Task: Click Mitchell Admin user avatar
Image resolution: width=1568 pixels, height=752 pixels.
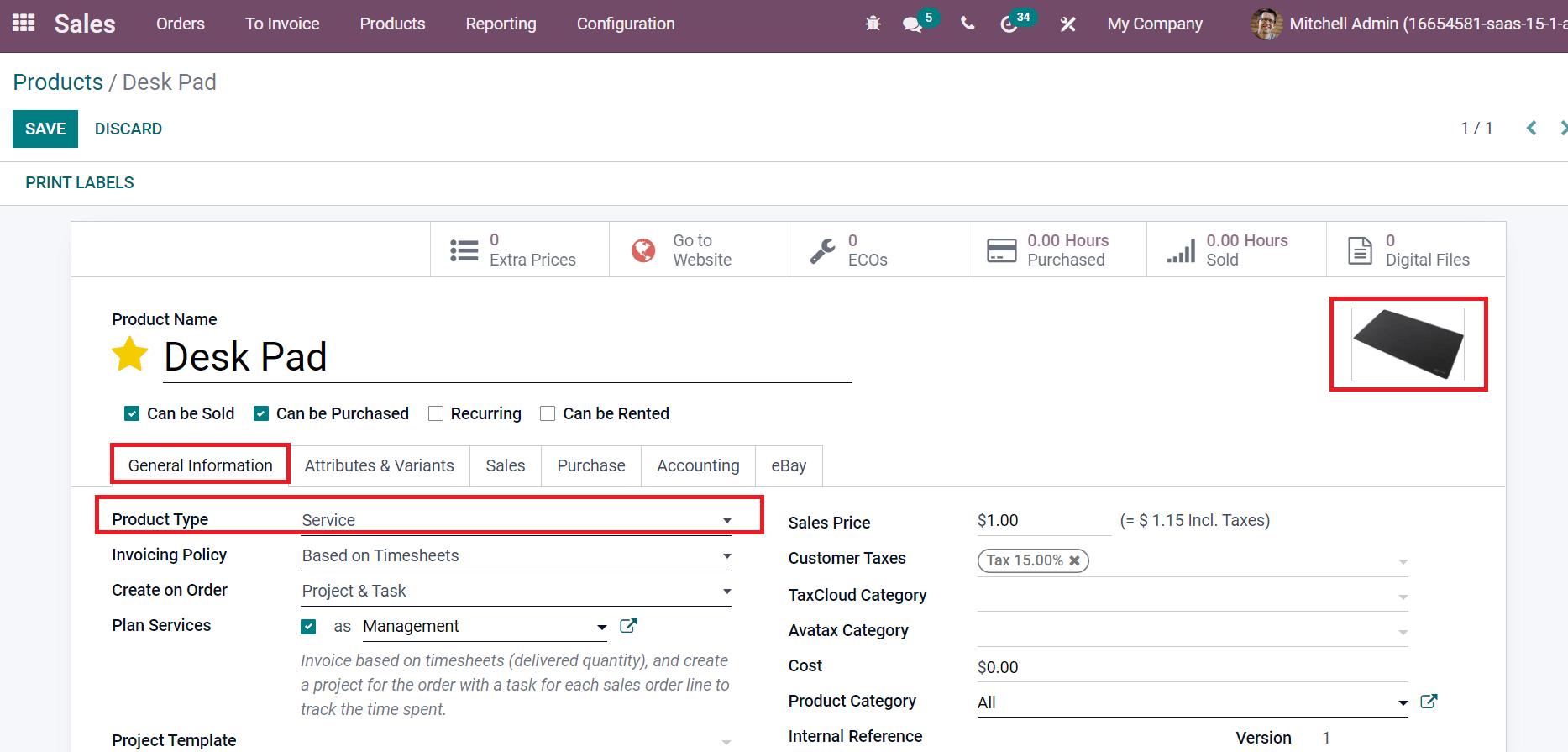Action: 1266,24
